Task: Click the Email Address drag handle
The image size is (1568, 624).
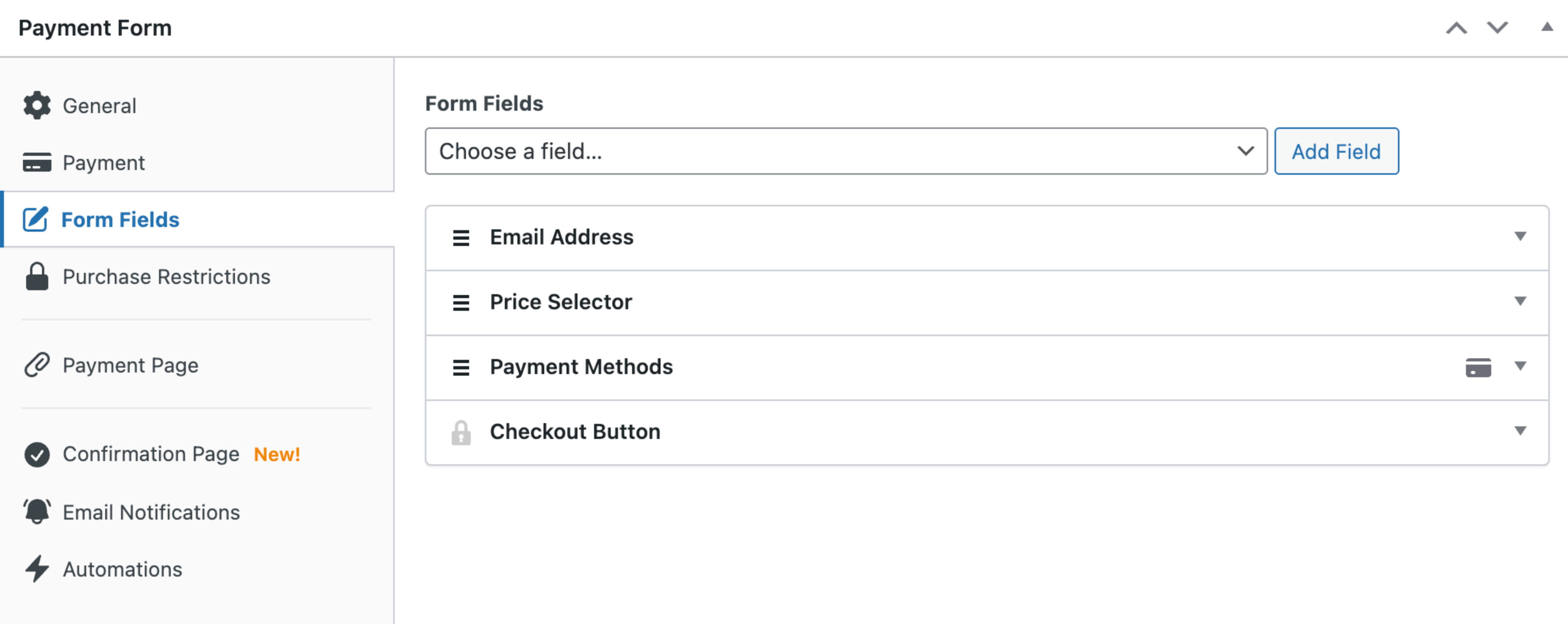Action: [x=461, y=238]
